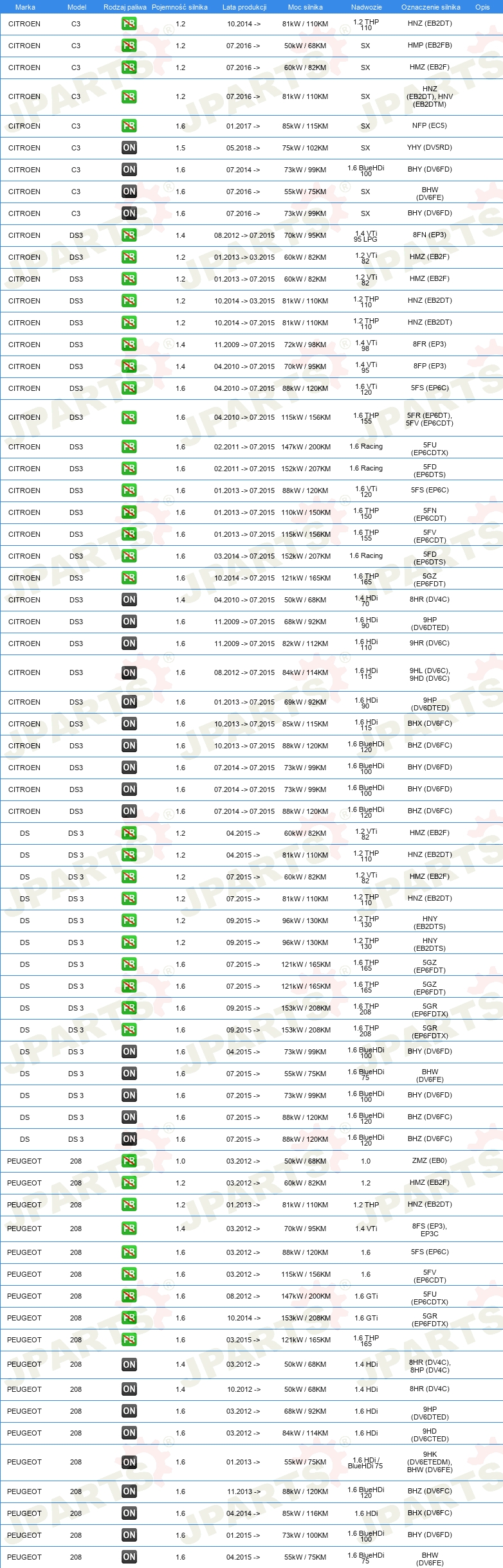Click the Pojemność silnika column header
The image size is (503, 1568).
179,7
